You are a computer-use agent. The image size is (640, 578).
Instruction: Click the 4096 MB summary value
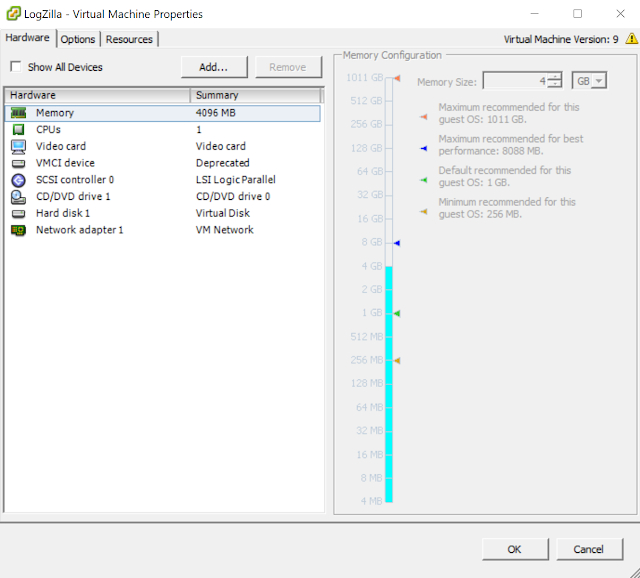click(x=216, y=113)
